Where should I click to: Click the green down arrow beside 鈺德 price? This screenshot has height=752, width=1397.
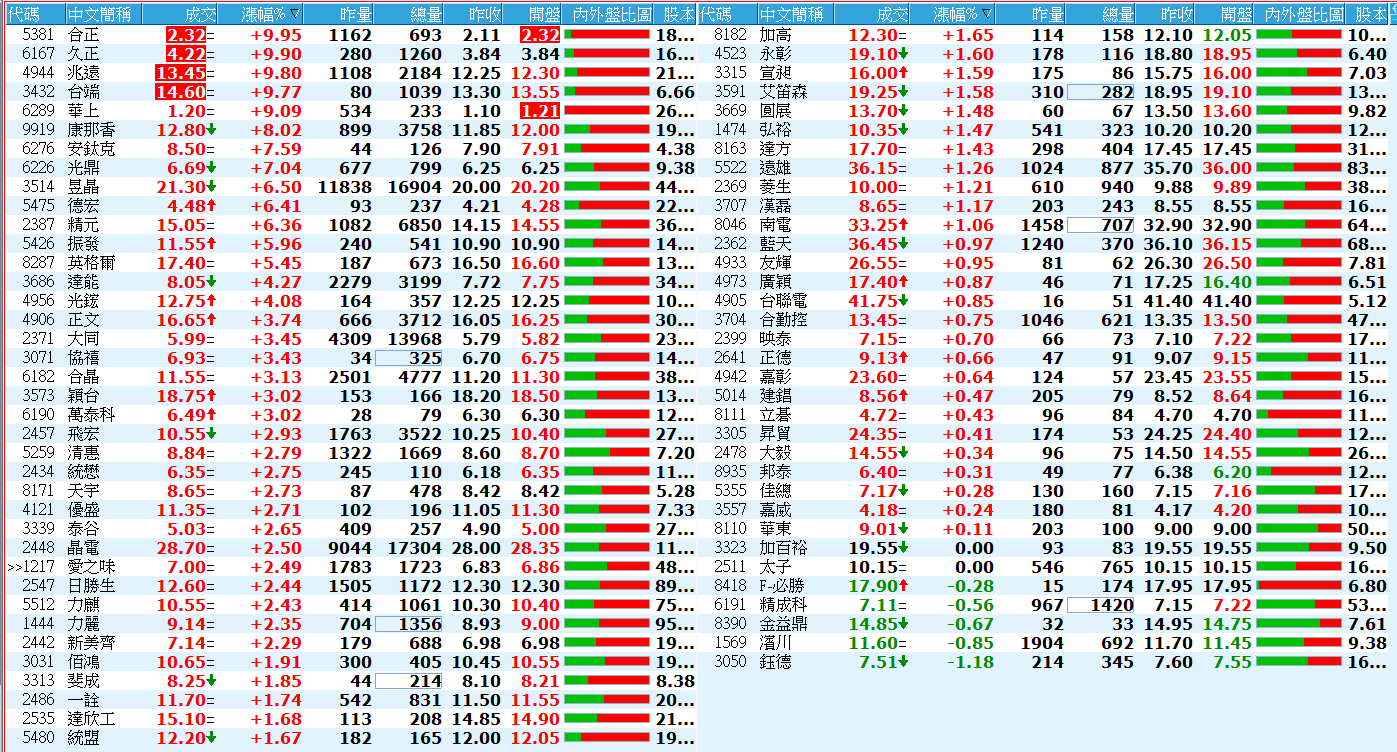[904, 662]
